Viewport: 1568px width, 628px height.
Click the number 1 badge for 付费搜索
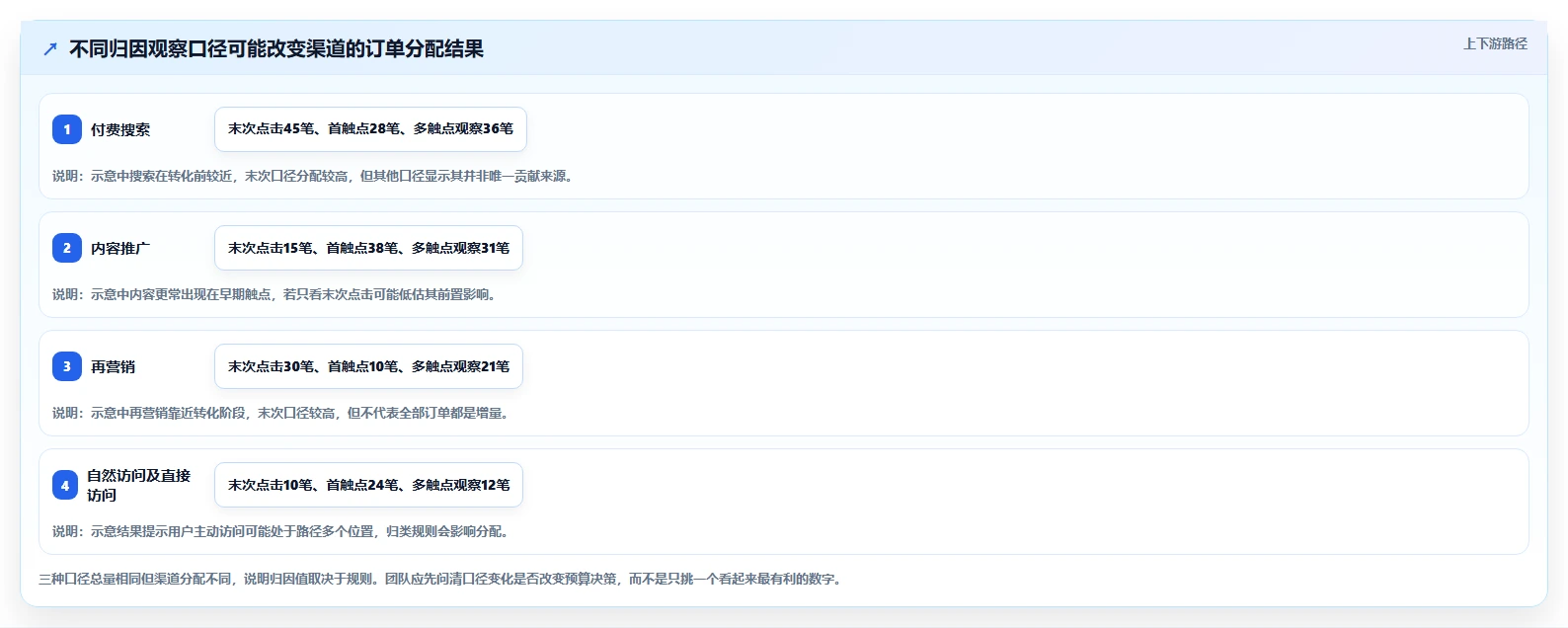click(x=67, y=129)
